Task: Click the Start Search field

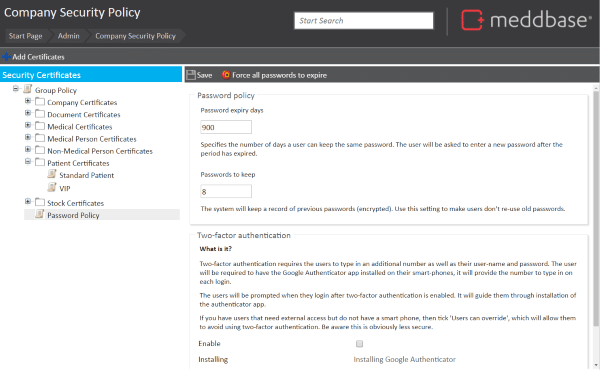Action: pos(364,21)
